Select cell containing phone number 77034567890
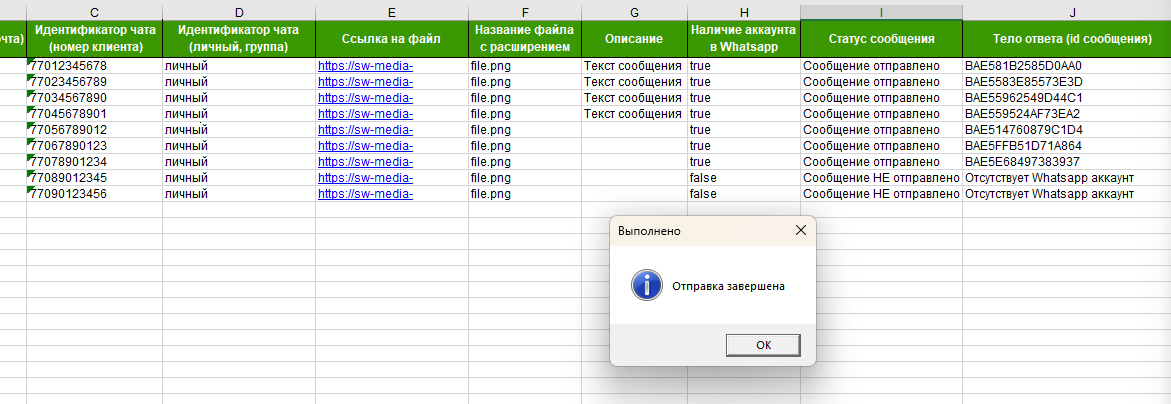 70,98
